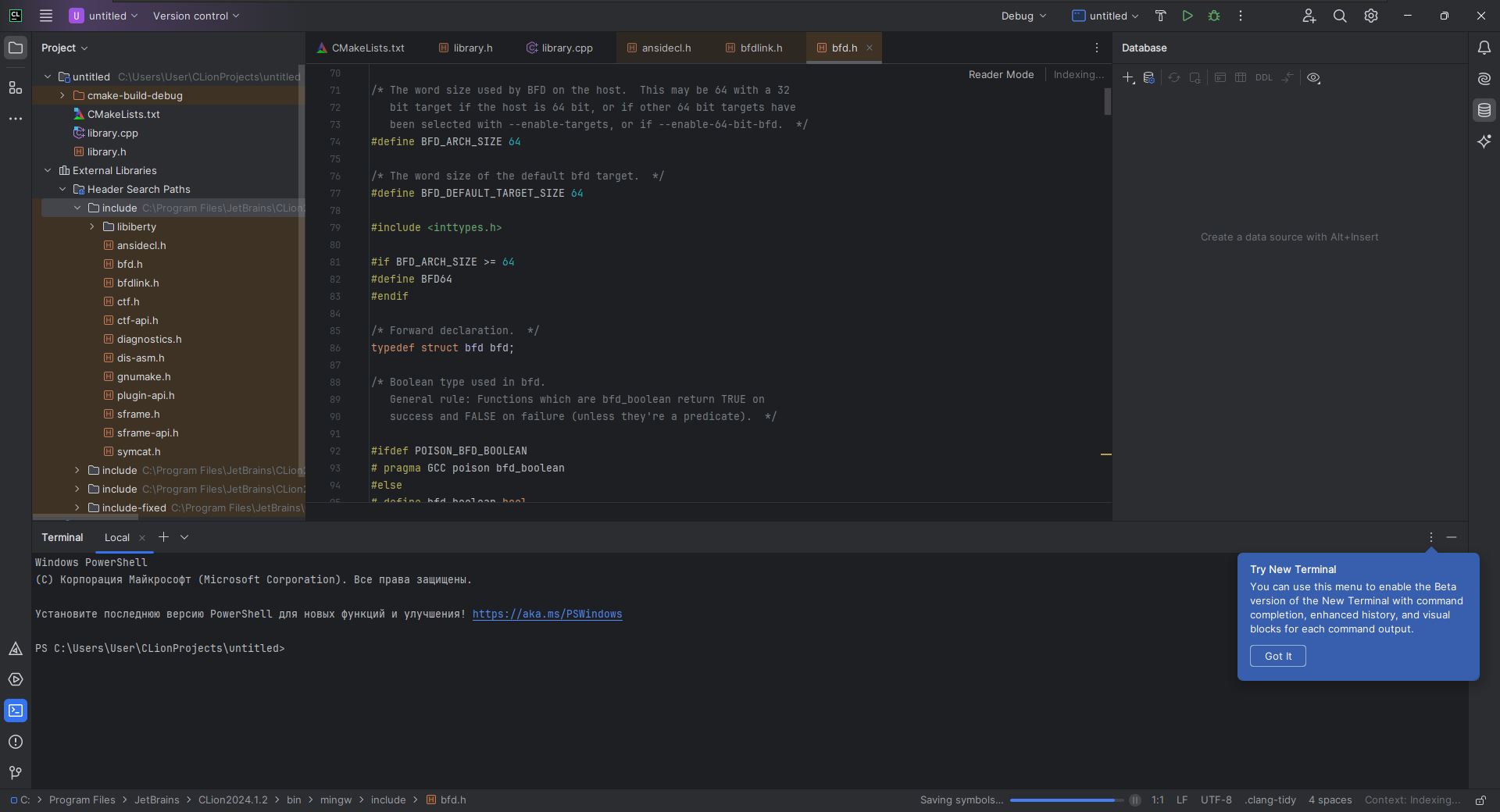Expand the libiberty folder
This screenshot has height=812, width=1500.
(92, 226)
